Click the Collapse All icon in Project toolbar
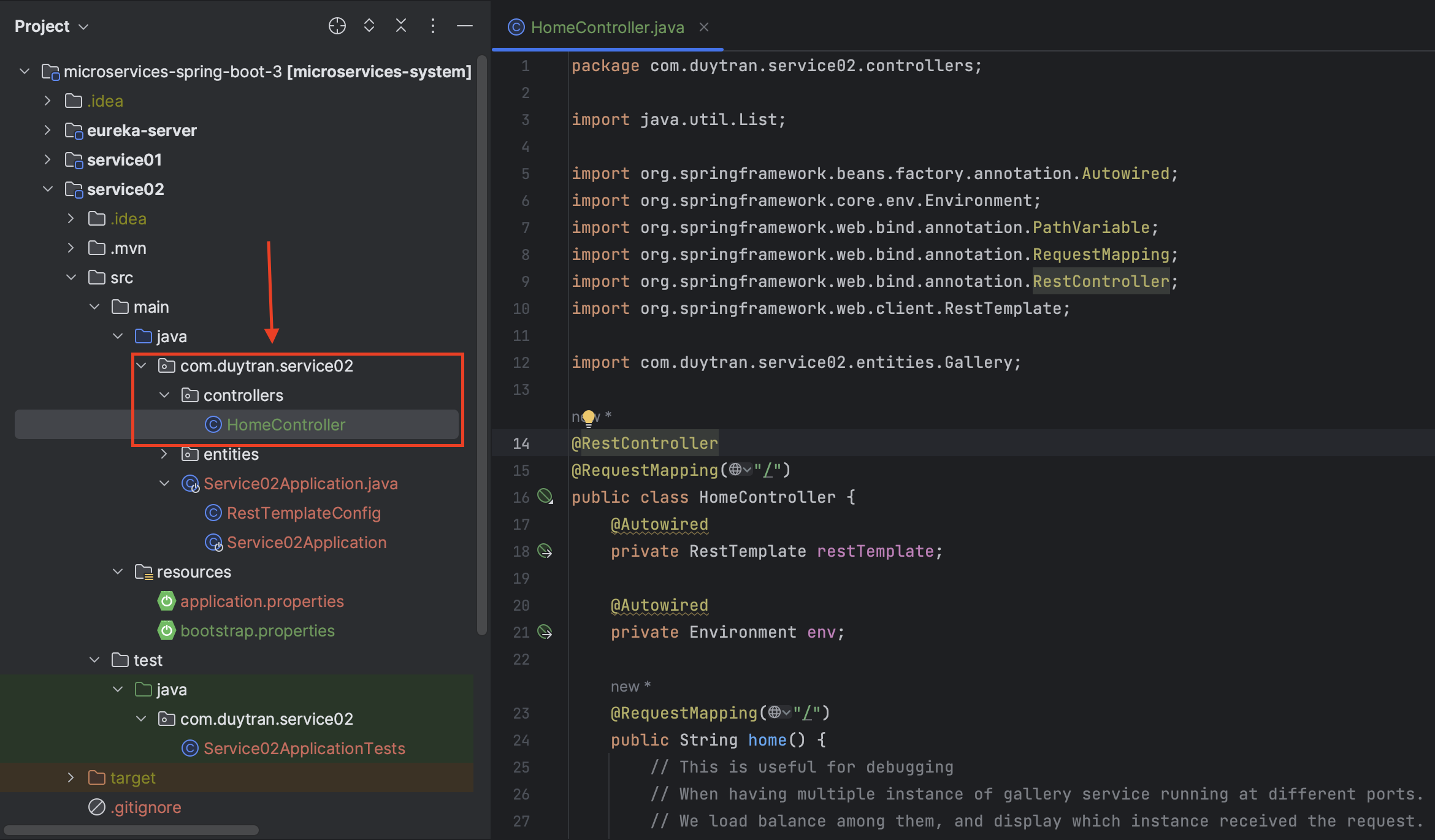This screenshot has width=1435, height=840. point(400,26)
